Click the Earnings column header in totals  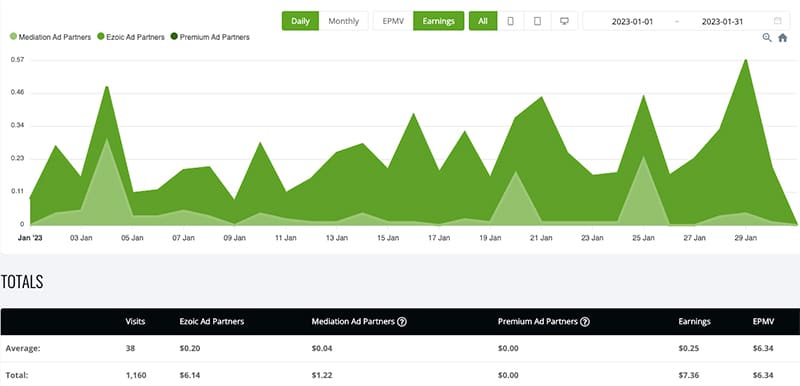click(694, 322)
